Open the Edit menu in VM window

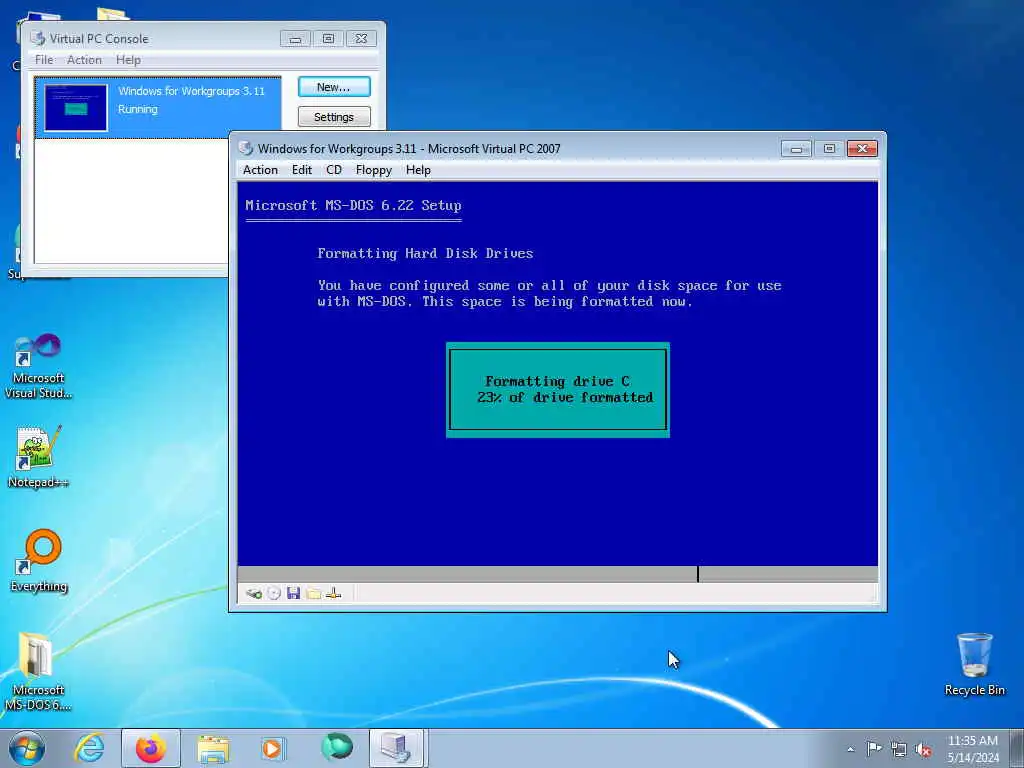tap(302, 170)
